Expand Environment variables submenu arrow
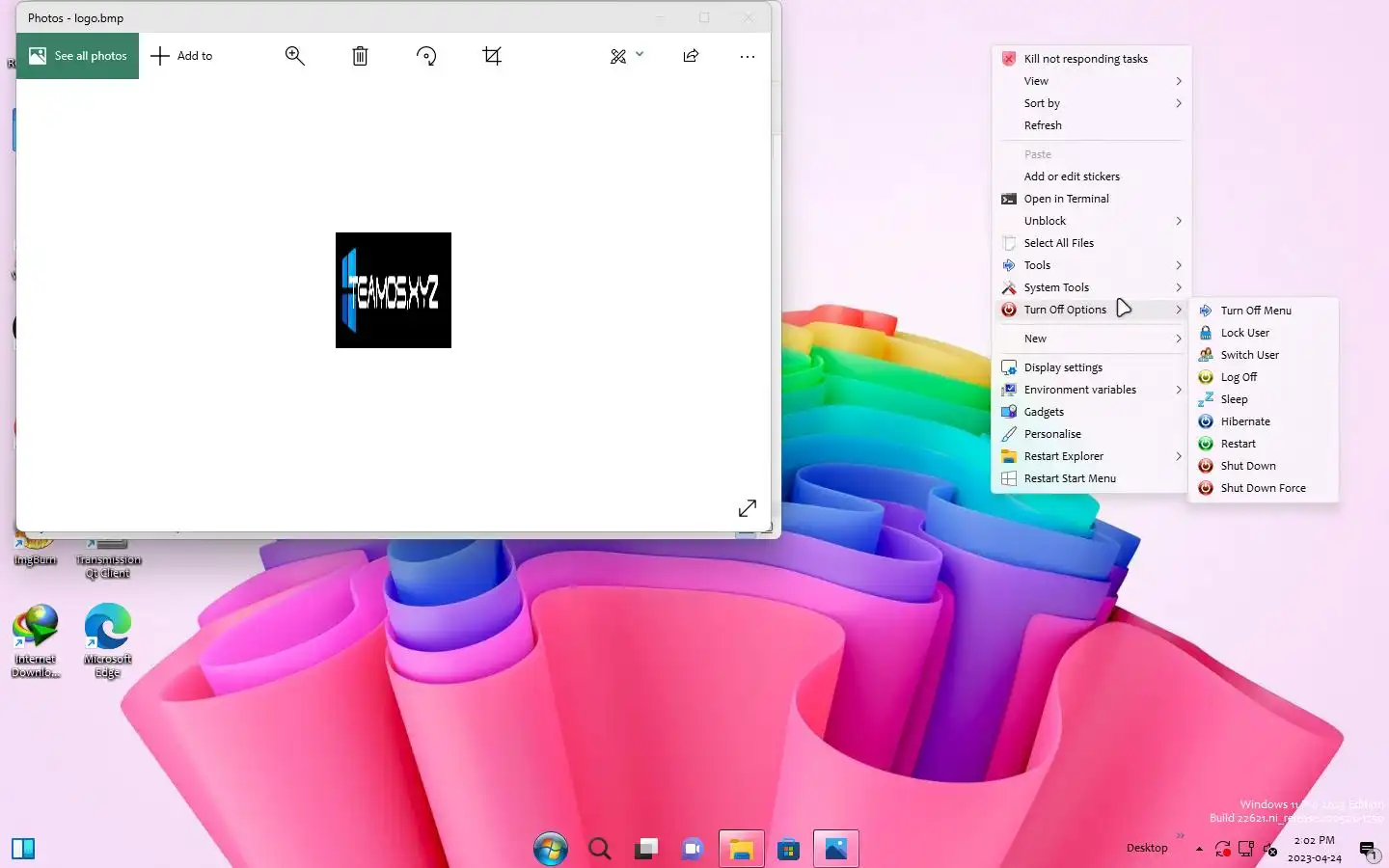This screenshot has height=868, width=1389. [x=1179, y=390]
